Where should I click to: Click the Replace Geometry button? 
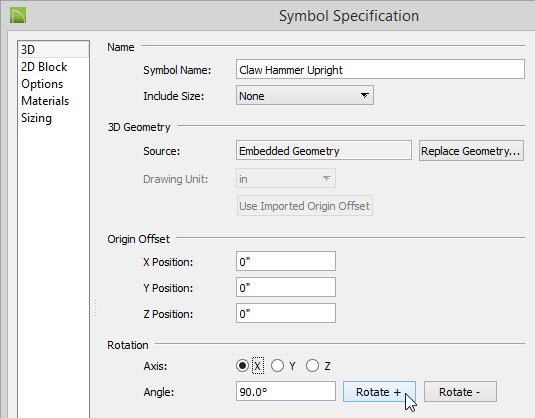point(471,150)
